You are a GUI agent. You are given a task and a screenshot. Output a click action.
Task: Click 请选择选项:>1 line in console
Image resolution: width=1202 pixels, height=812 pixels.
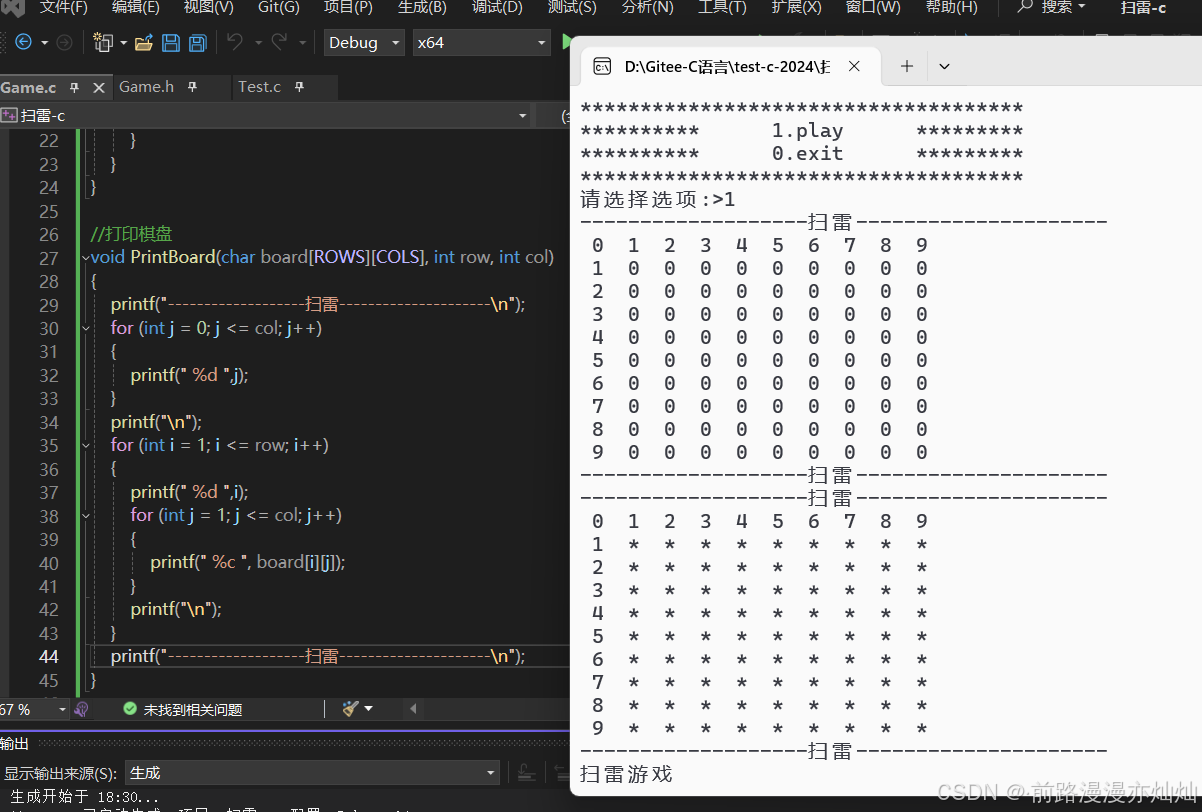coord(658,199)
